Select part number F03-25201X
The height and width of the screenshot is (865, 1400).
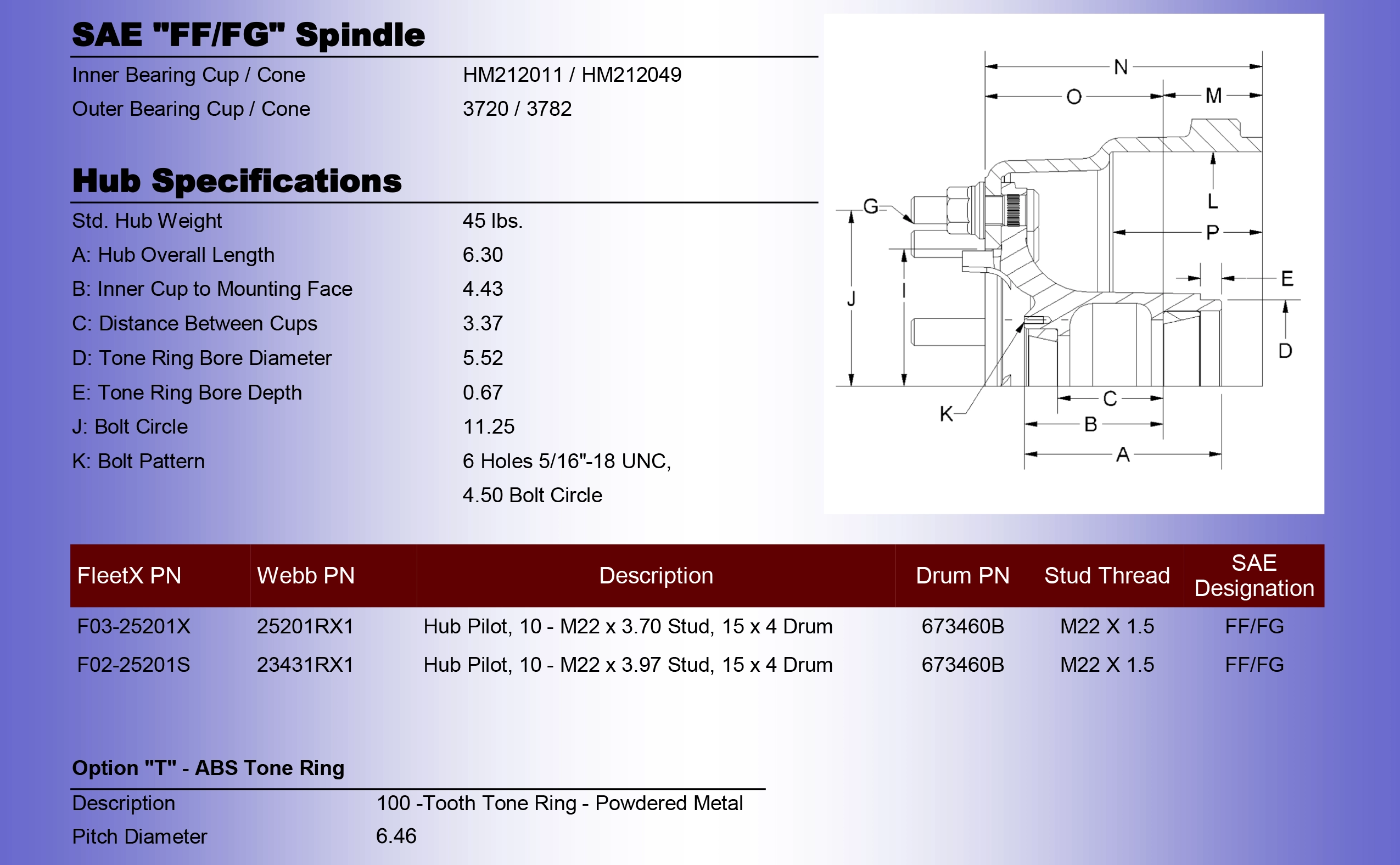point(133,626)
